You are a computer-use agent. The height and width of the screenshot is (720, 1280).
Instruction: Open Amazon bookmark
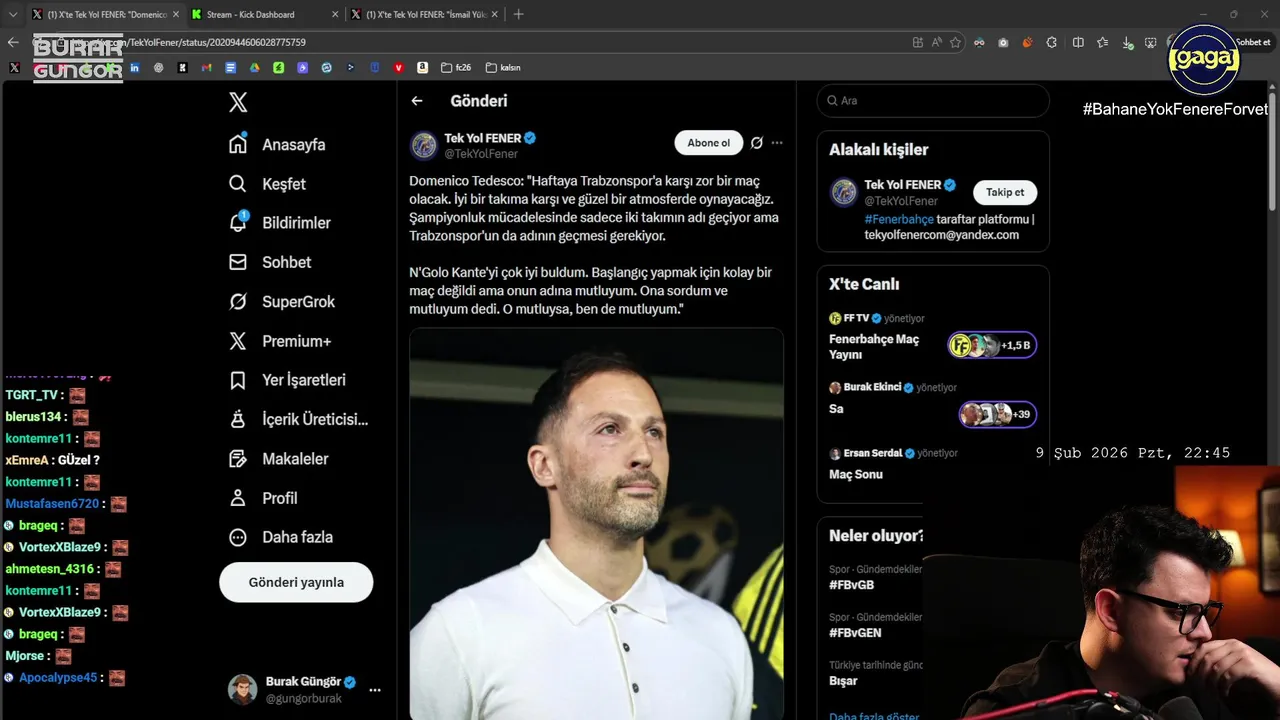pyautogui.click(x=422, y=67)
